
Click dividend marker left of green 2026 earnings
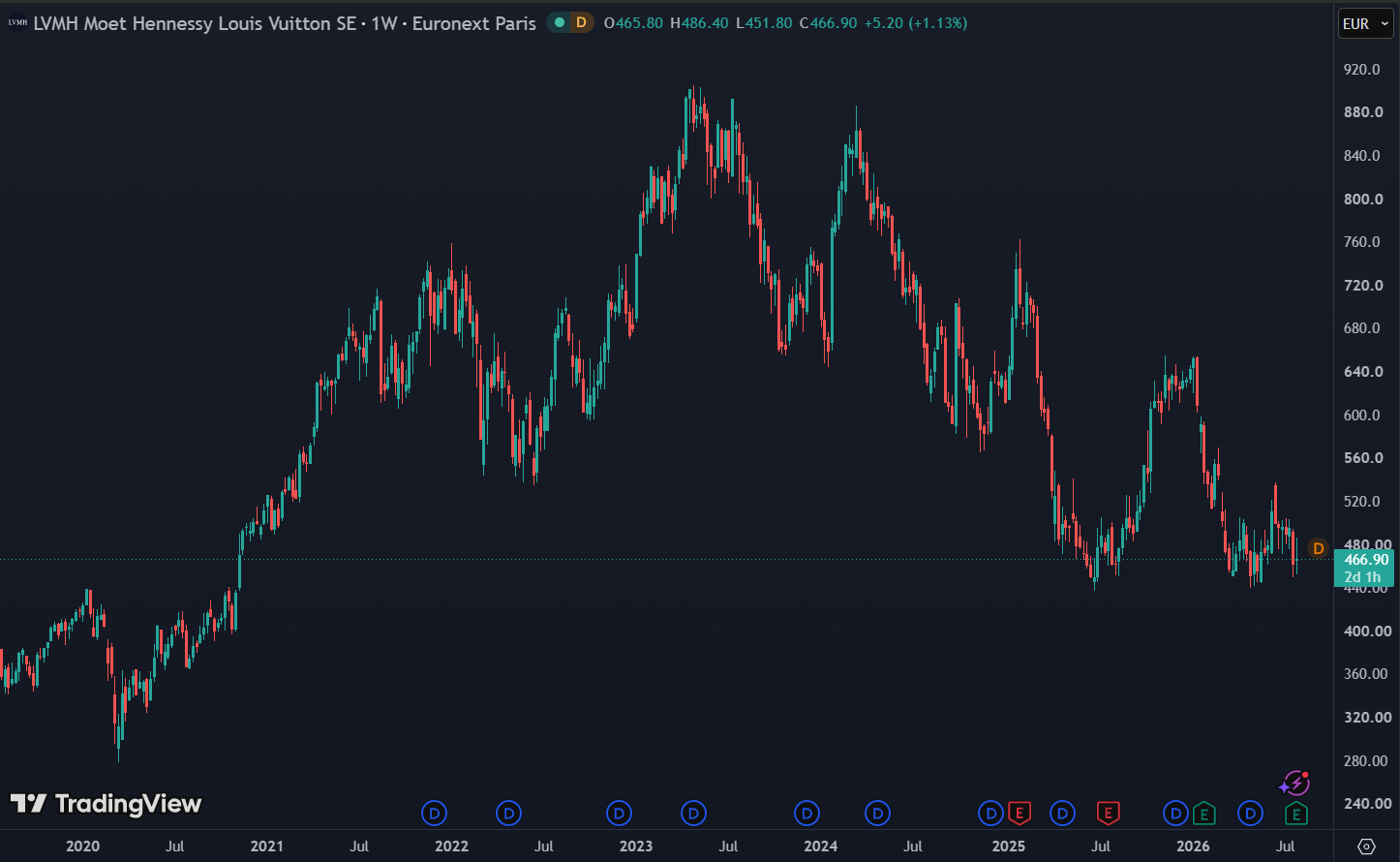pyautogui.click(x=1176, y=814)
